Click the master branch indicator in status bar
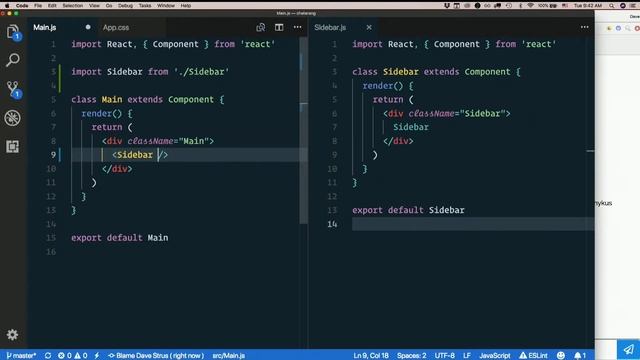This screenshot has height=360, width=640. pyautogui.click(x=21, y=356)
